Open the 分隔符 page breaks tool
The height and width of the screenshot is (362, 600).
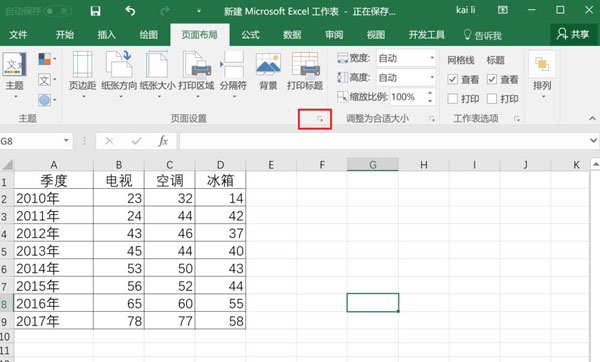tap(233, 74)
